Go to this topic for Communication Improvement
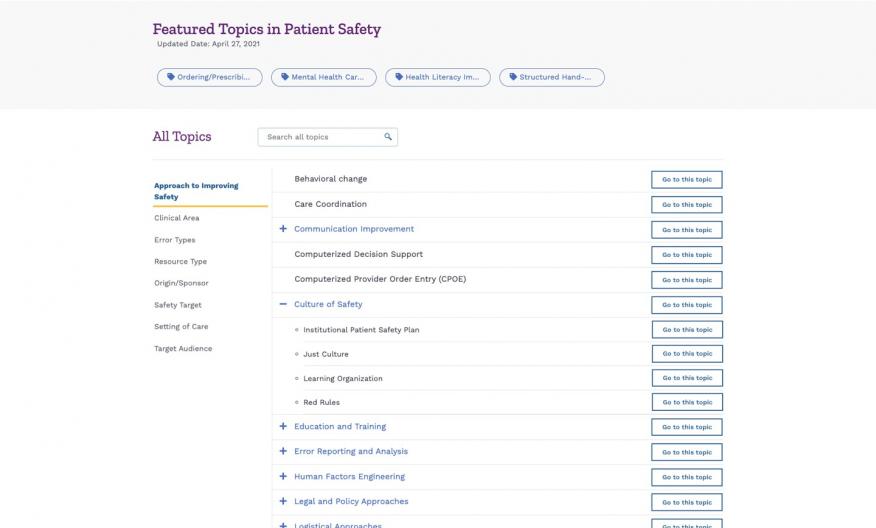This screenshot has height=528, width=876. tap(687, 230)
